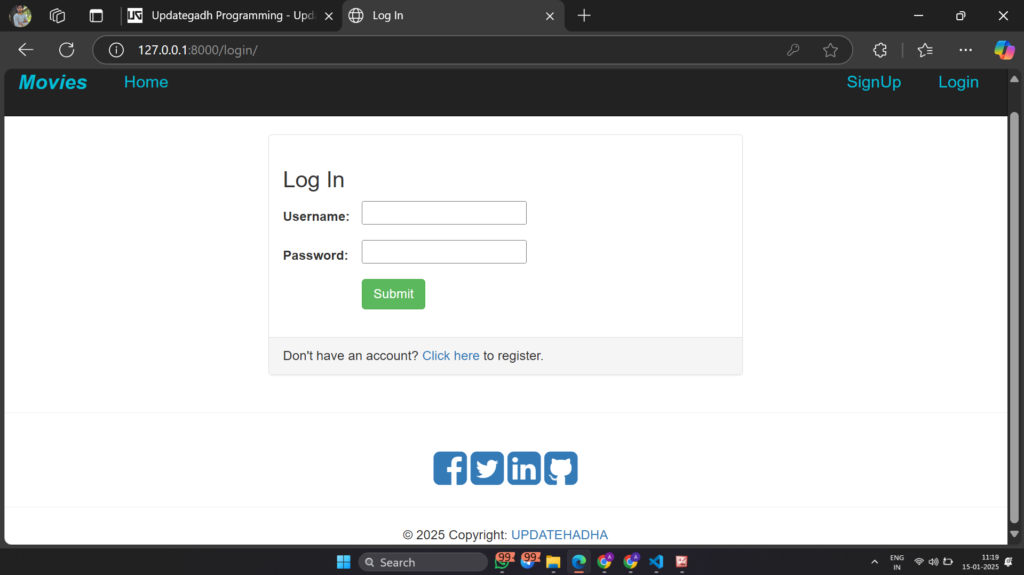Open the favorites list icon
Viewport: 1024px width, 575px height.
click(x=925, y=50)
